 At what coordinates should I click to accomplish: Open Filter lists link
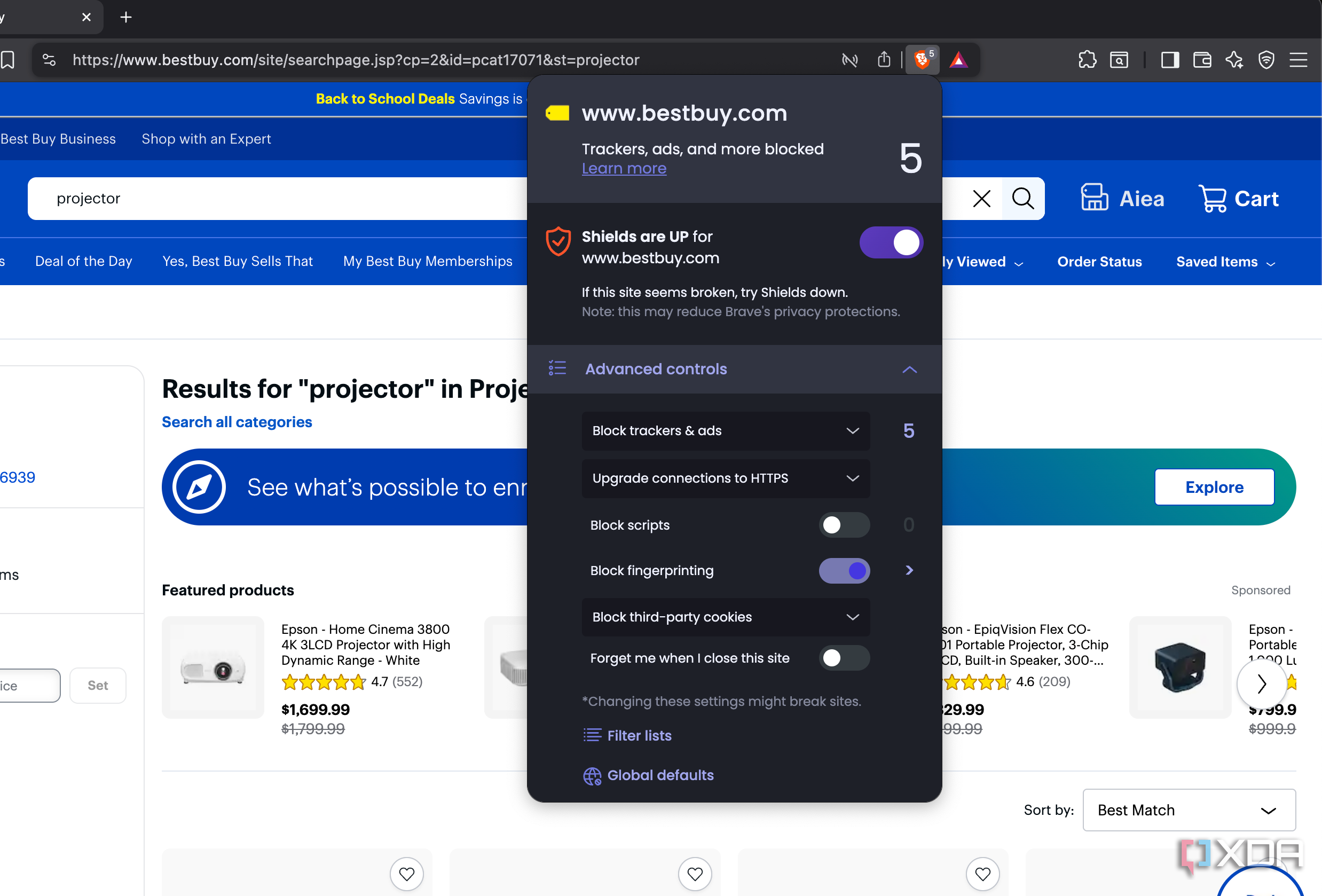click(x=627, y=735)
